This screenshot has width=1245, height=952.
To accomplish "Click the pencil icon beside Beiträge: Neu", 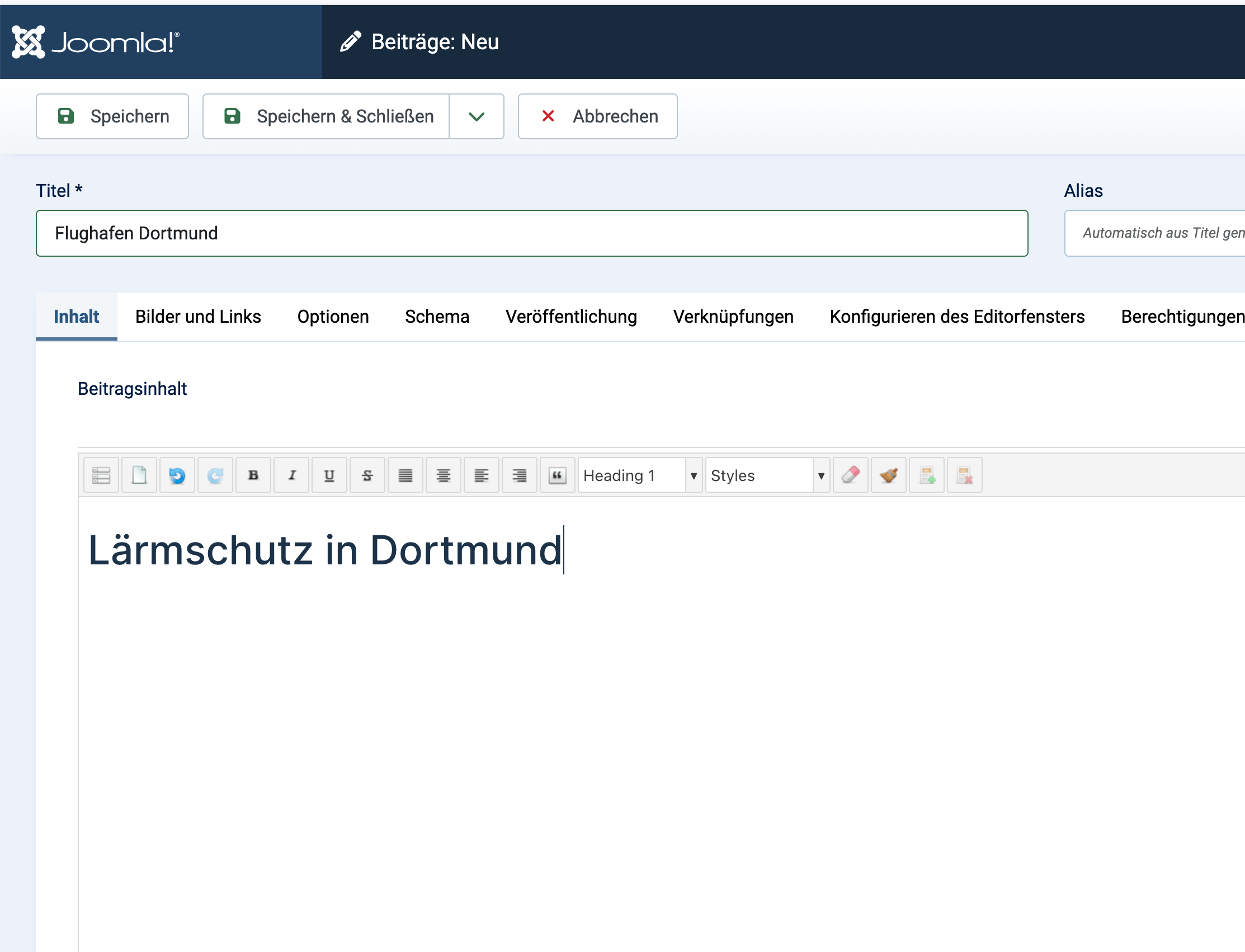I will [350, 42].
